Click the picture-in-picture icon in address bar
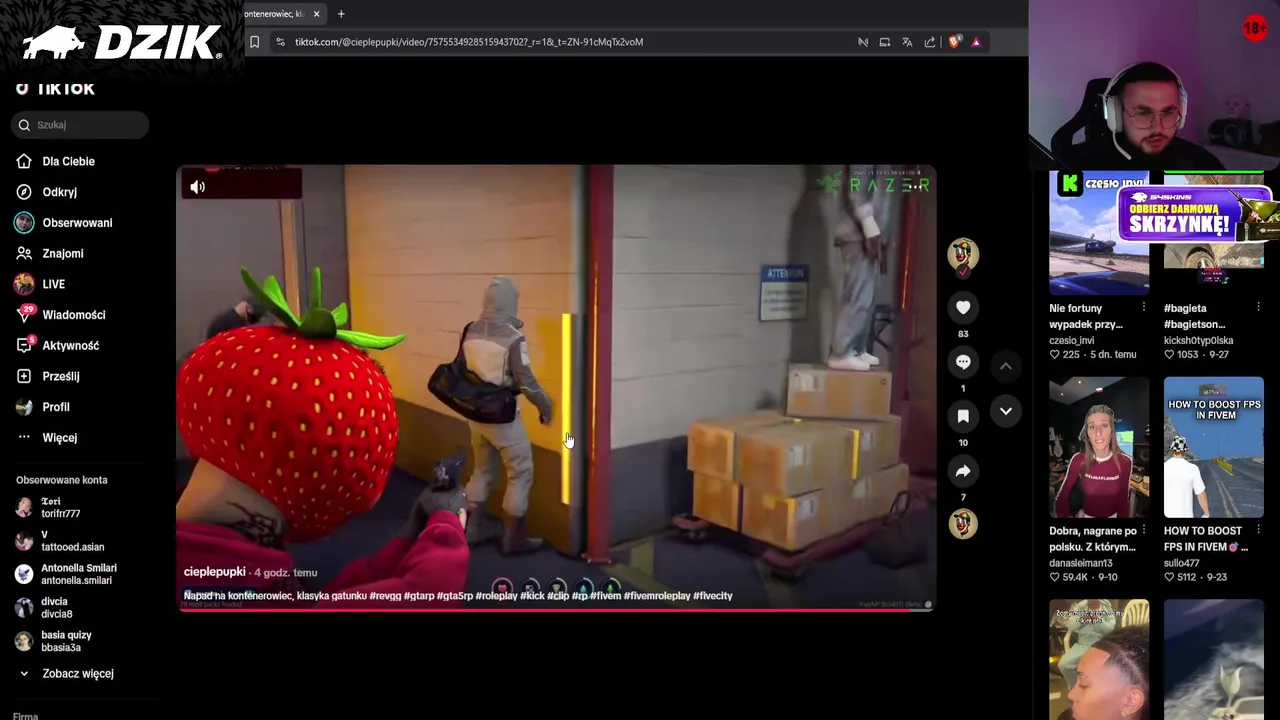Viewport: 1280px width, 720px height. [x=885, y=42]
